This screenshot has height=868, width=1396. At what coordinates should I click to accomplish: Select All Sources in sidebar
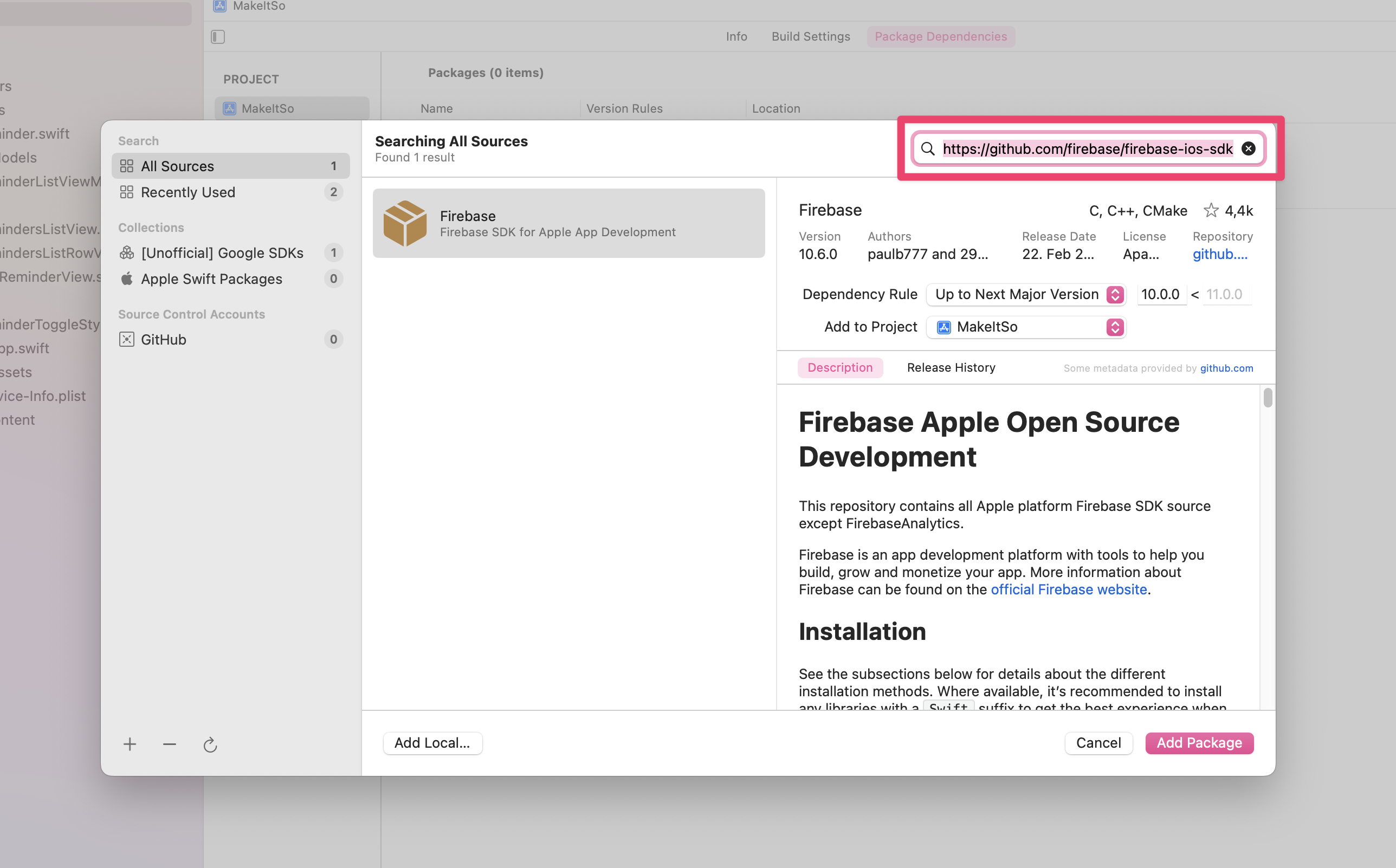tap(230, 166)
